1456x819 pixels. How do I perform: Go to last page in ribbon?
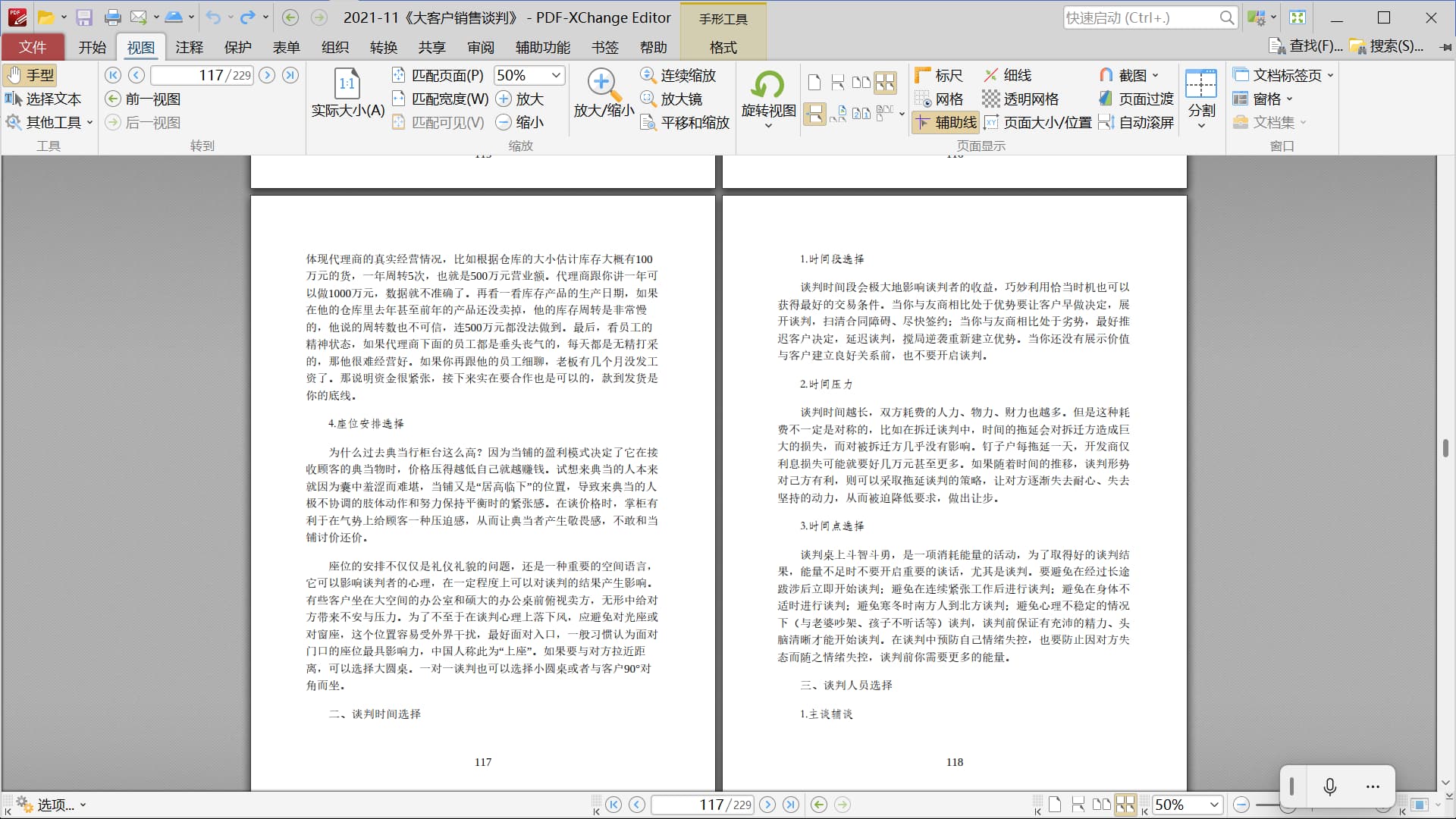(x=290, y=75)
